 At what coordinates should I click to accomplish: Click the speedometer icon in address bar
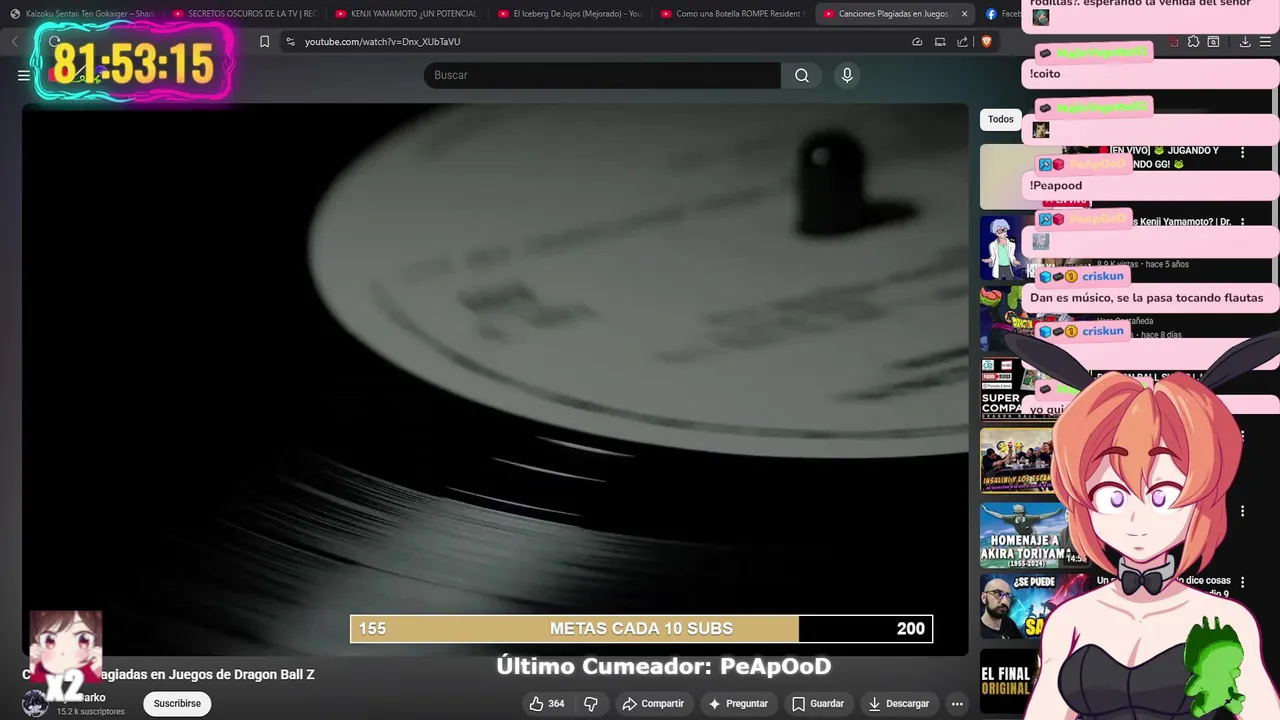(x=917, y=41)
